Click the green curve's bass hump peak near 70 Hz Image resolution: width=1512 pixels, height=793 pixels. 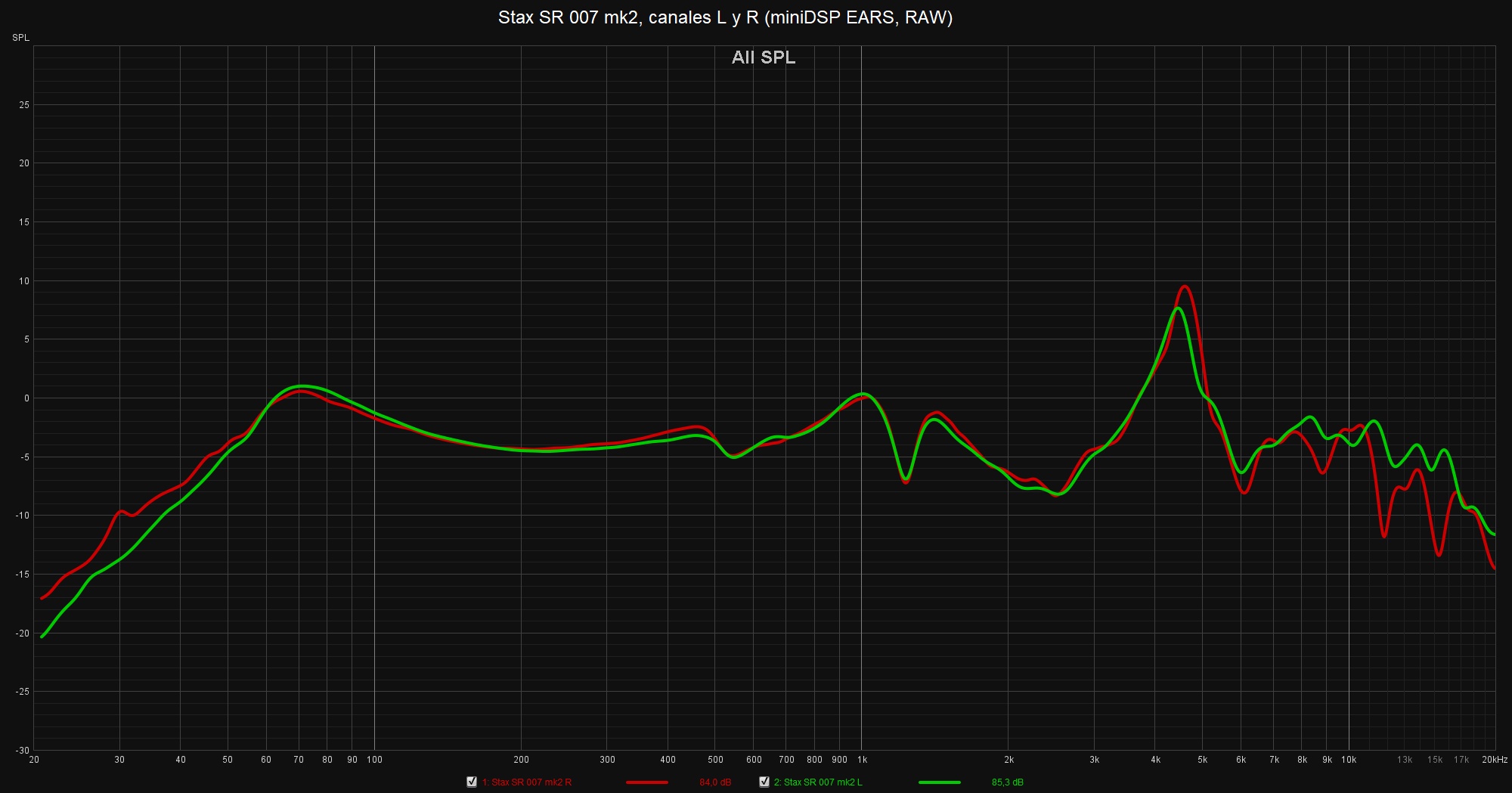(301, 386)
